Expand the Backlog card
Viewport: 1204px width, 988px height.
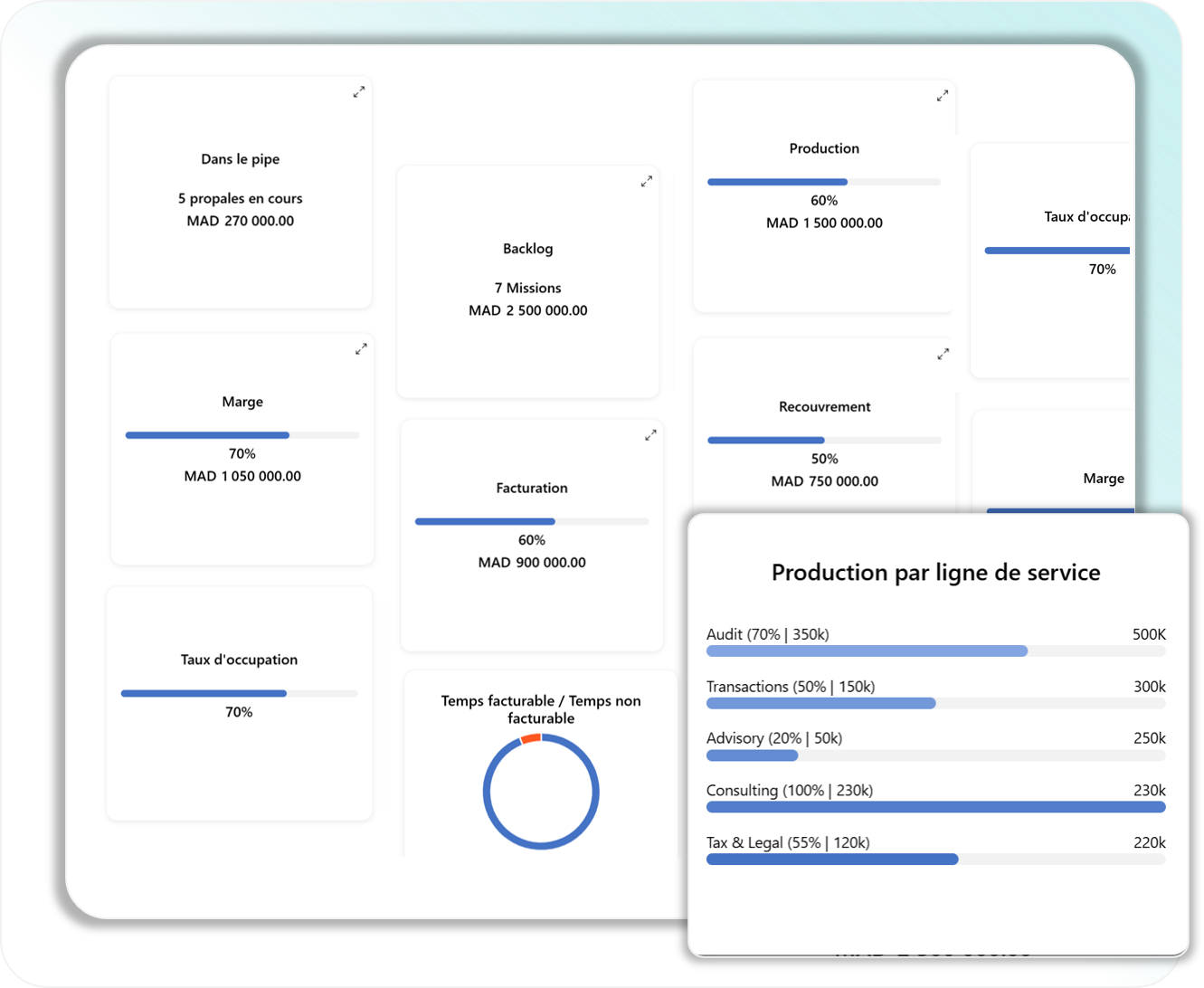tap(647, 181)
